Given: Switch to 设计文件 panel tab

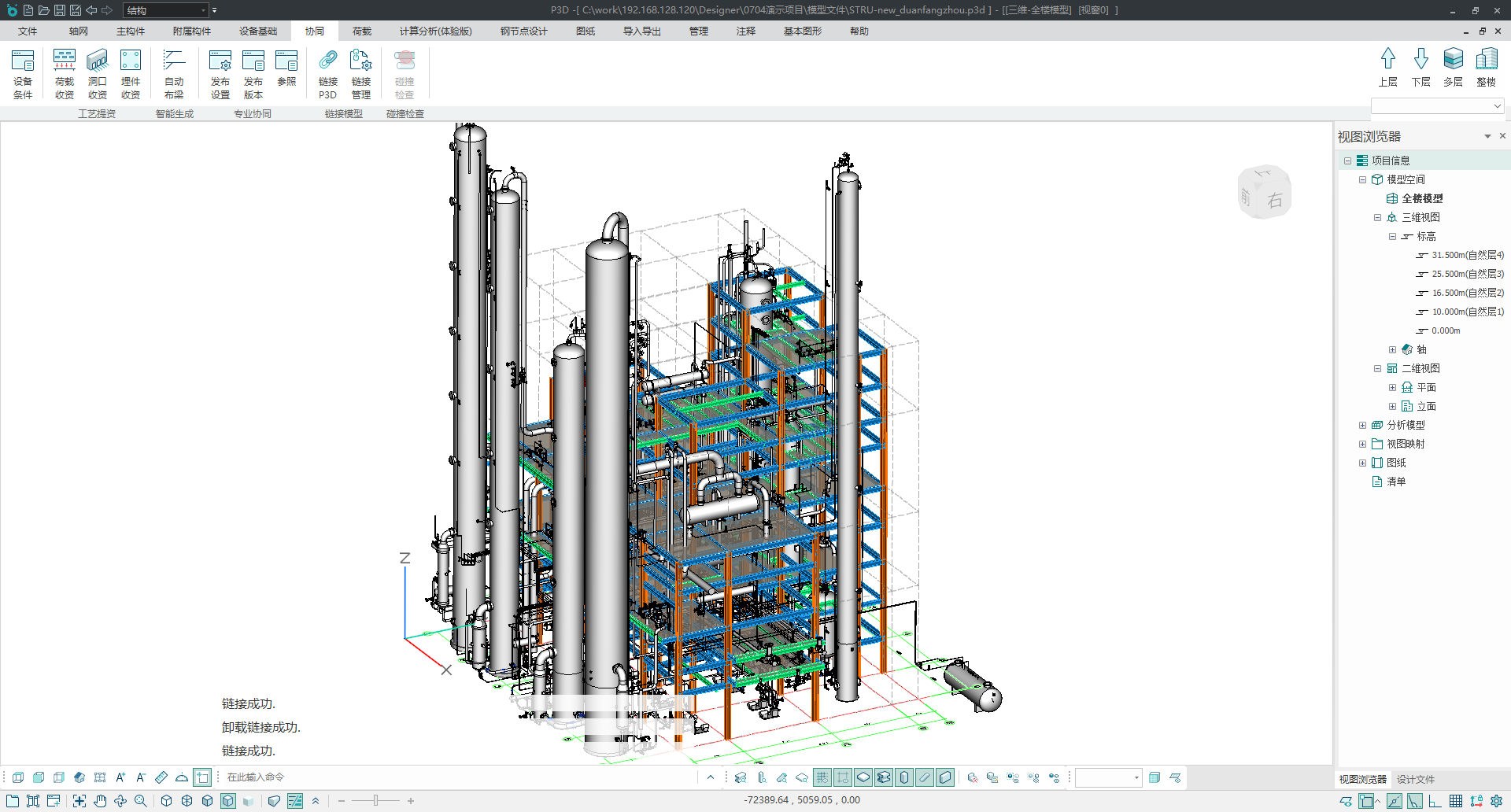Looking at the screenshot, I should 1415,780.
